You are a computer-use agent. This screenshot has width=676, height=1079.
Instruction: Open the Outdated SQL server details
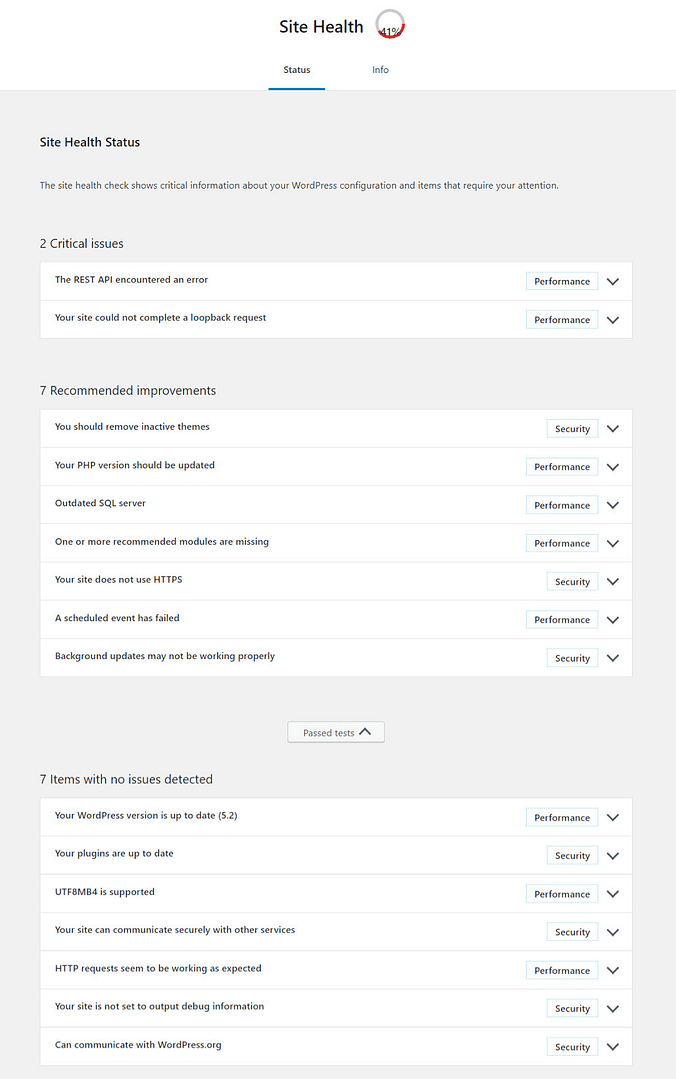coord(612,504)
